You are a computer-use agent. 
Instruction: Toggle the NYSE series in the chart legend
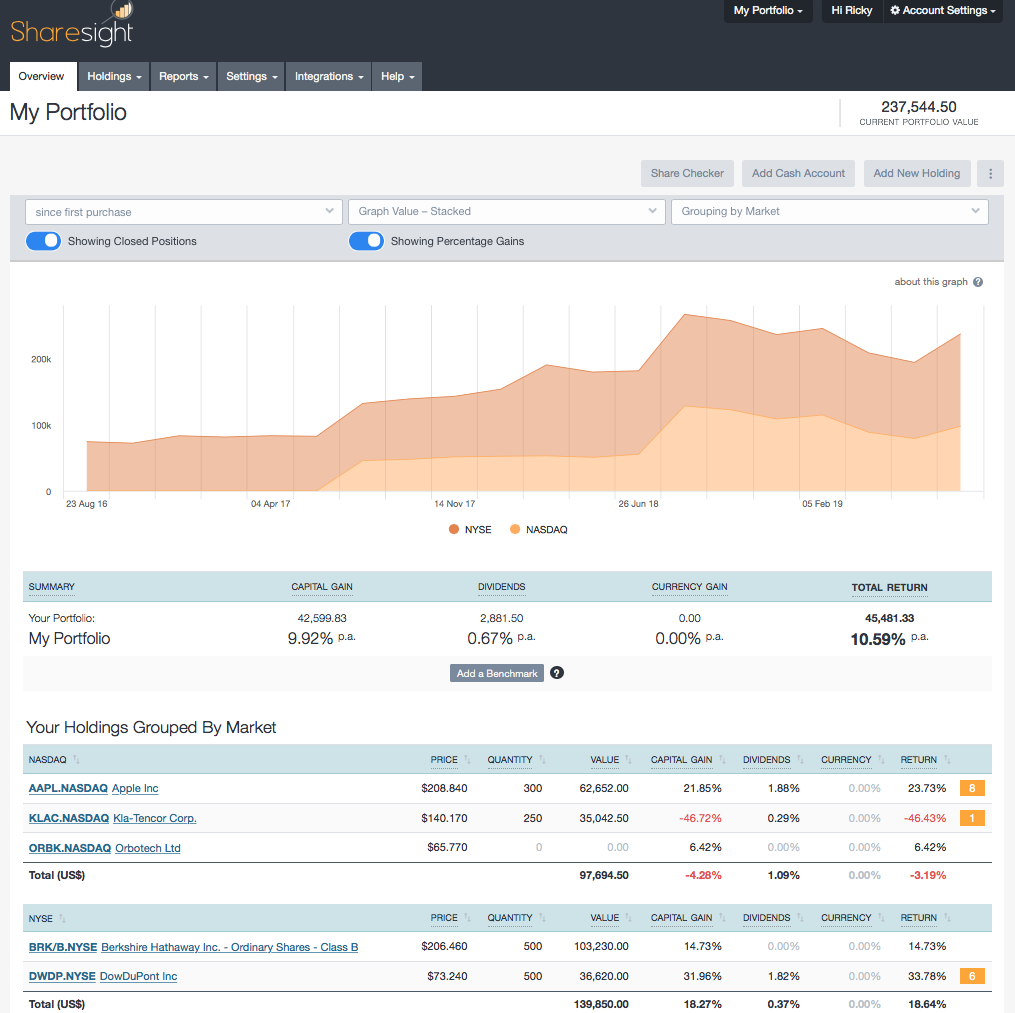point(469,529)
